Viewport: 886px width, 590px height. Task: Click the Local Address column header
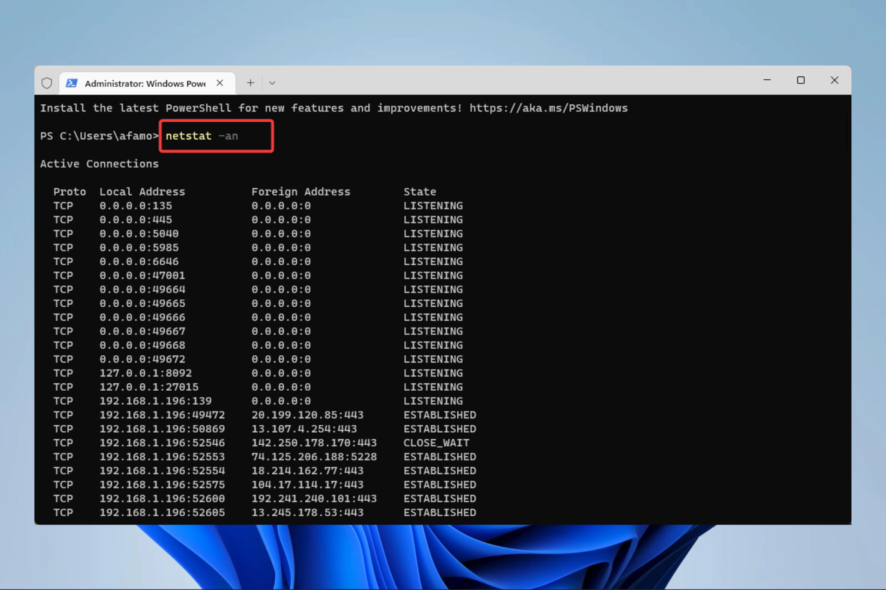pyautogui.click(x=141, y=191)
